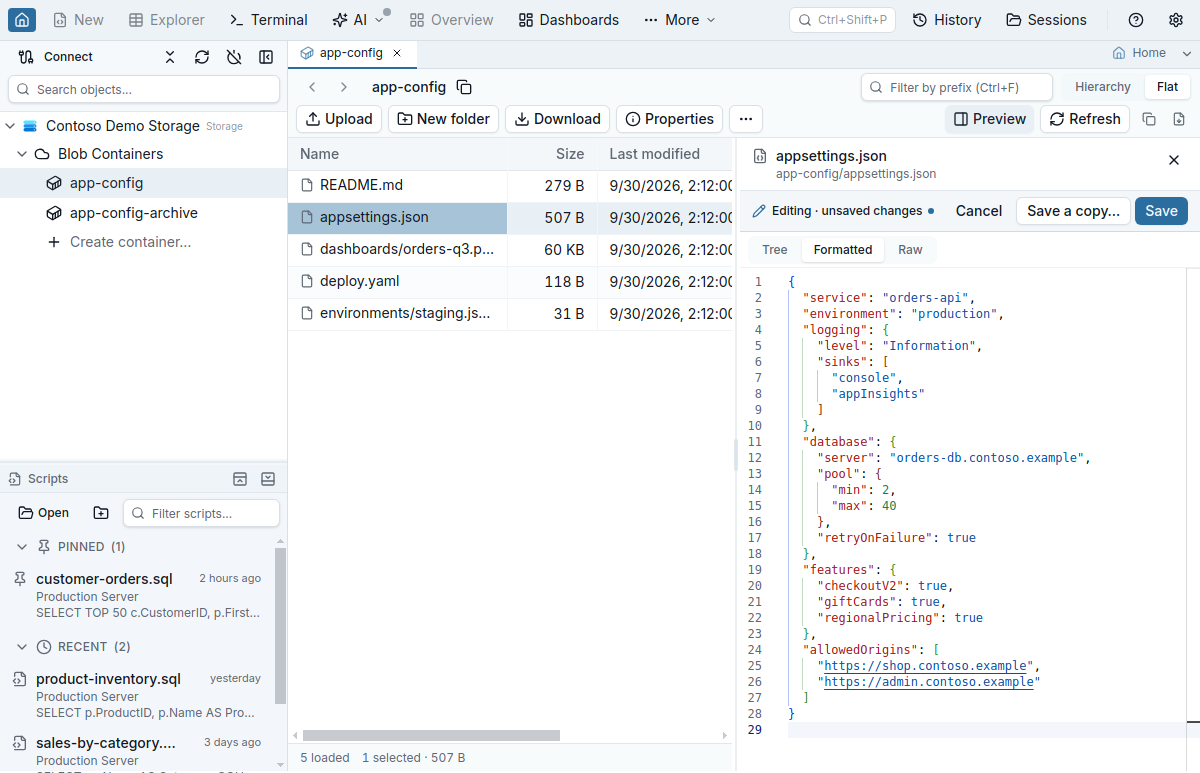Click the file download icon beside Refresh

pyautogui.click(x=1179, y=119)
